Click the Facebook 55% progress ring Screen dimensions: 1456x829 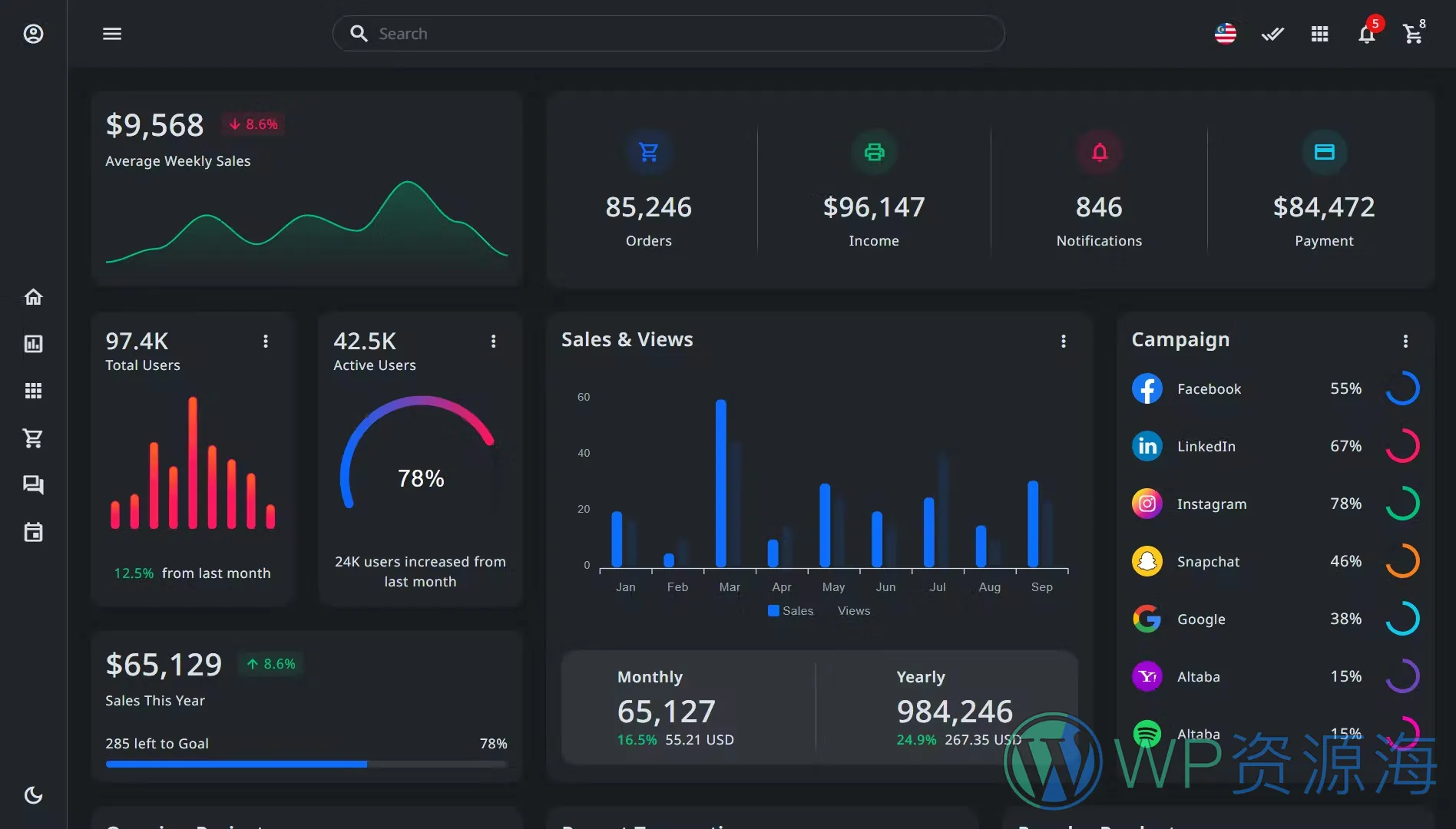pos(1402,388)
